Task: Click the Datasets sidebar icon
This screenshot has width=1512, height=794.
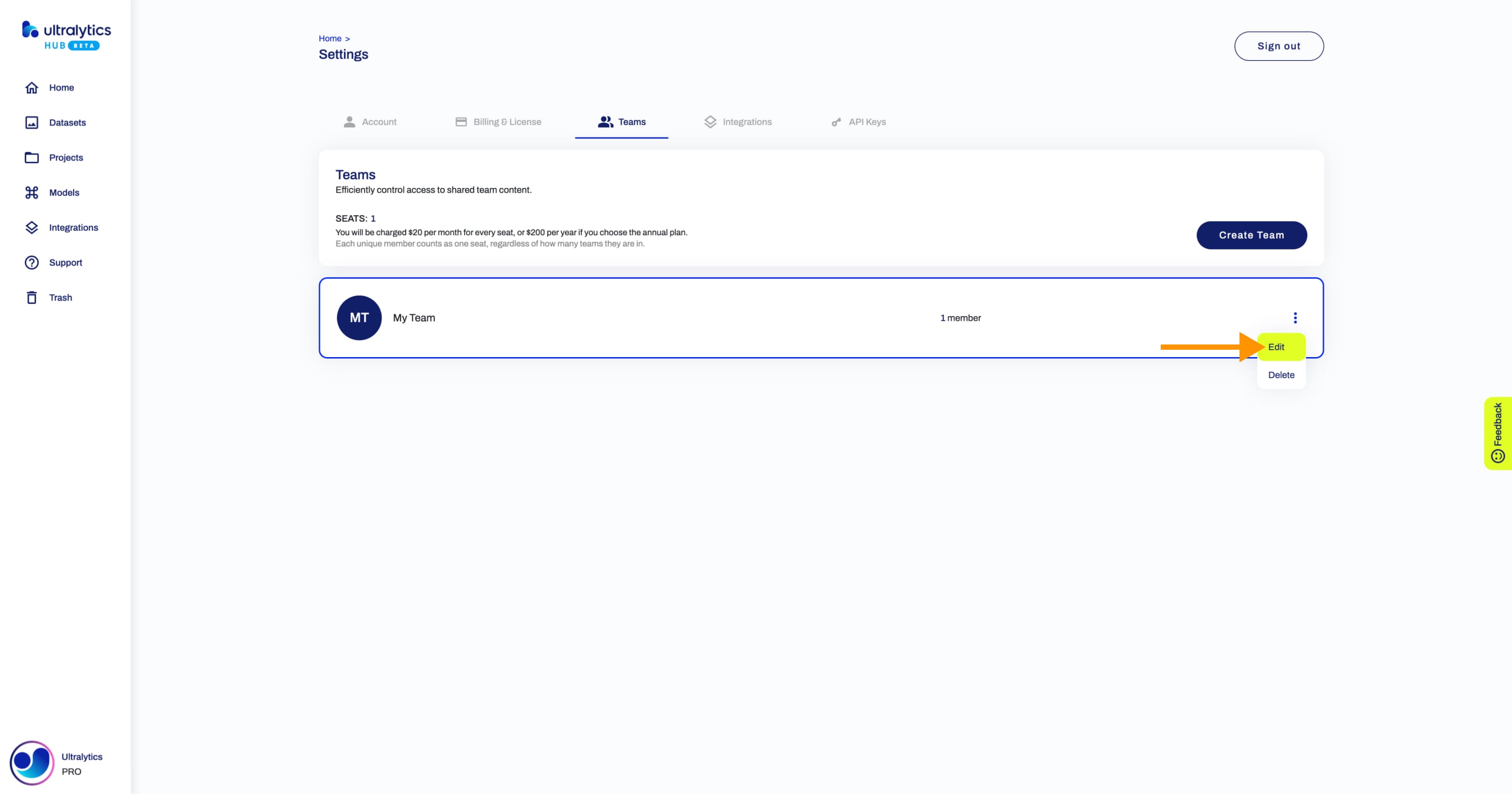Action: pos(31,122)
